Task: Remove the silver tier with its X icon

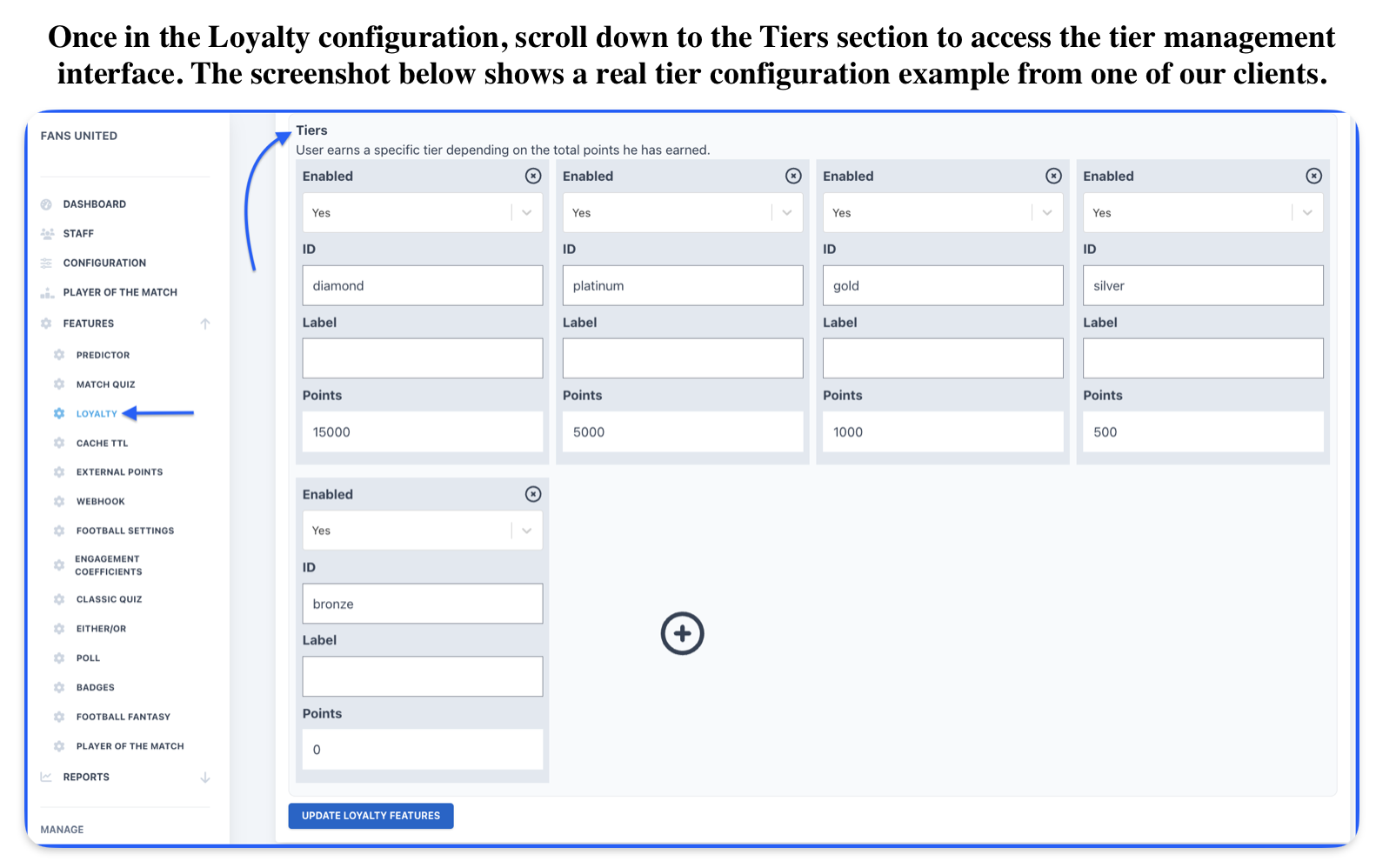Action: coord(1313,176)
